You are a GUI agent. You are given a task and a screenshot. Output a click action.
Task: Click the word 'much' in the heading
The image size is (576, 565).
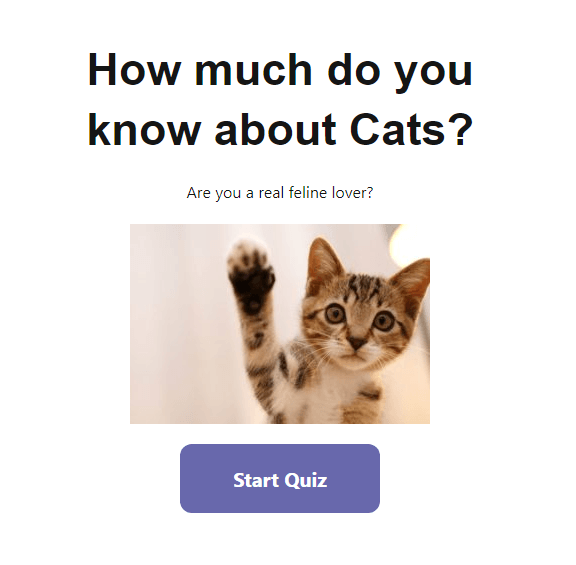pos(253,70)
